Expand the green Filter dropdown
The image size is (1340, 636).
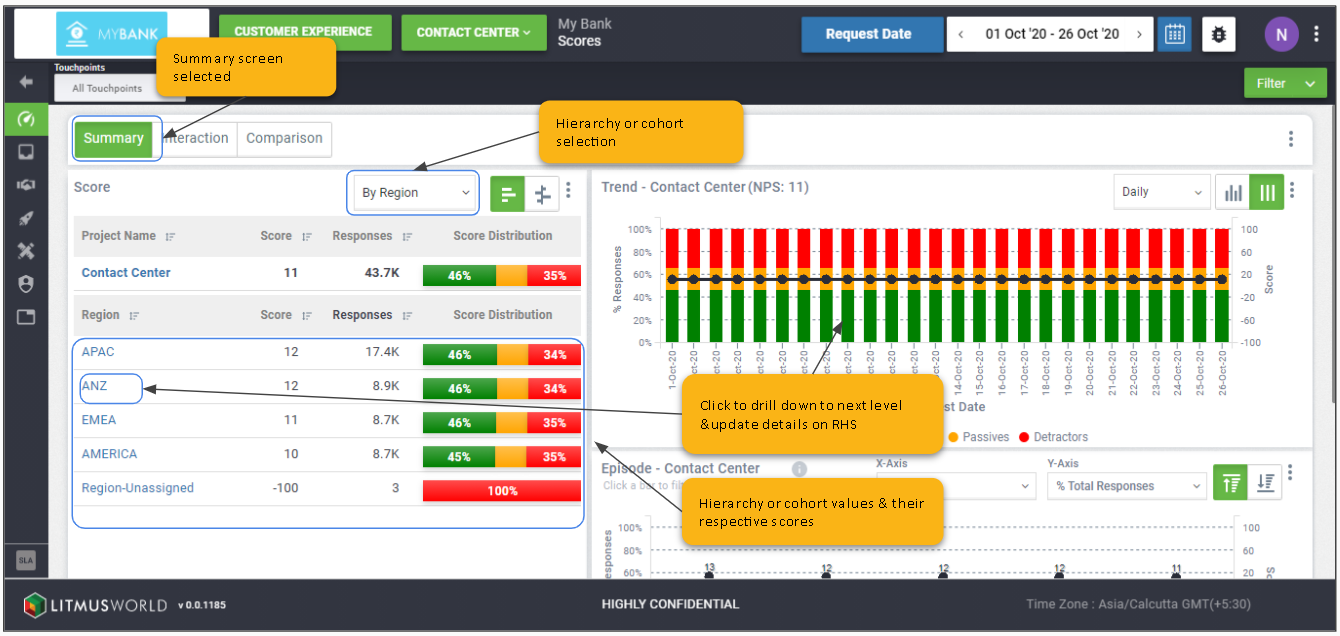click(x=1285, y=84)
